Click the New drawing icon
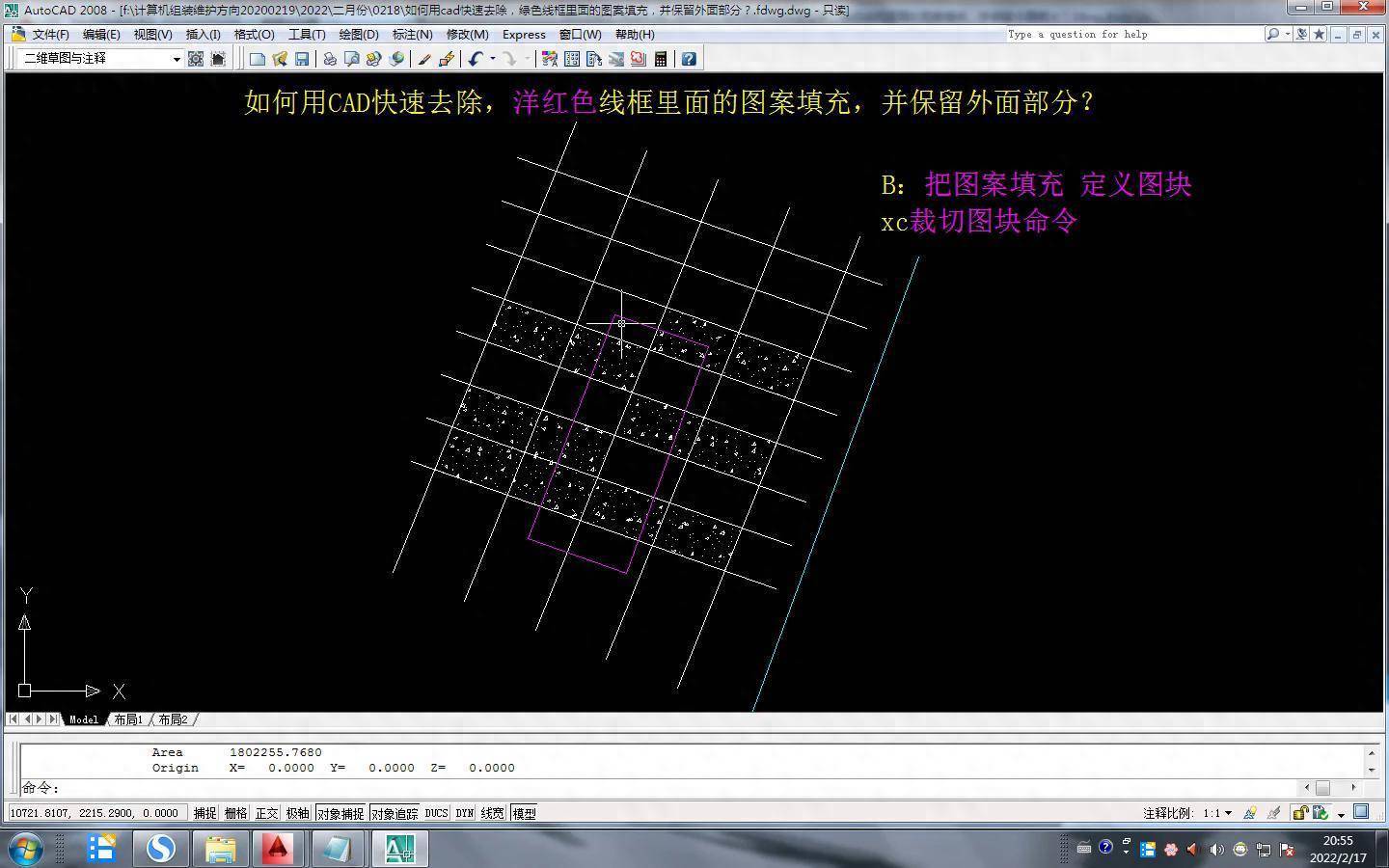 (258, 59)
